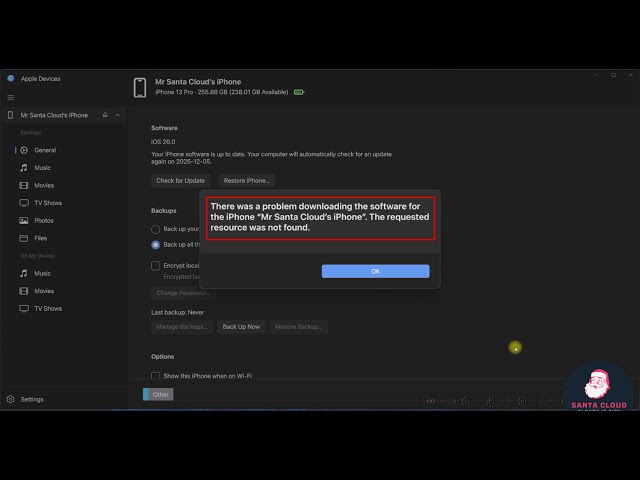Click the green battery indicator icon
The height and width of the screenshot is (480, 640).
point(299,92)
